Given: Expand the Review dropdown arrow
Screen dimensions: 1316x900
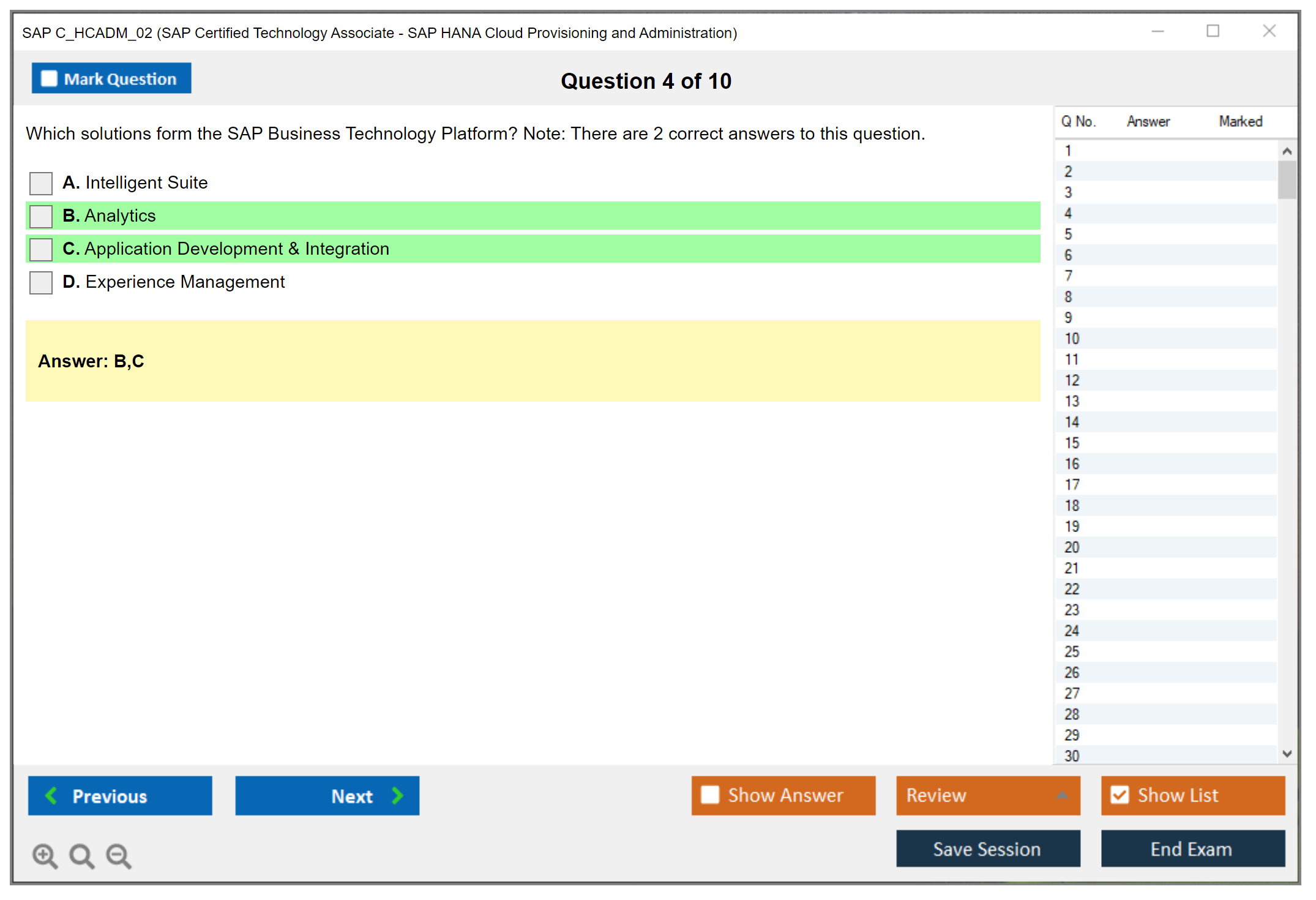Looking at the screenshot, I should pyautogui.click(x=1062, y=795).
